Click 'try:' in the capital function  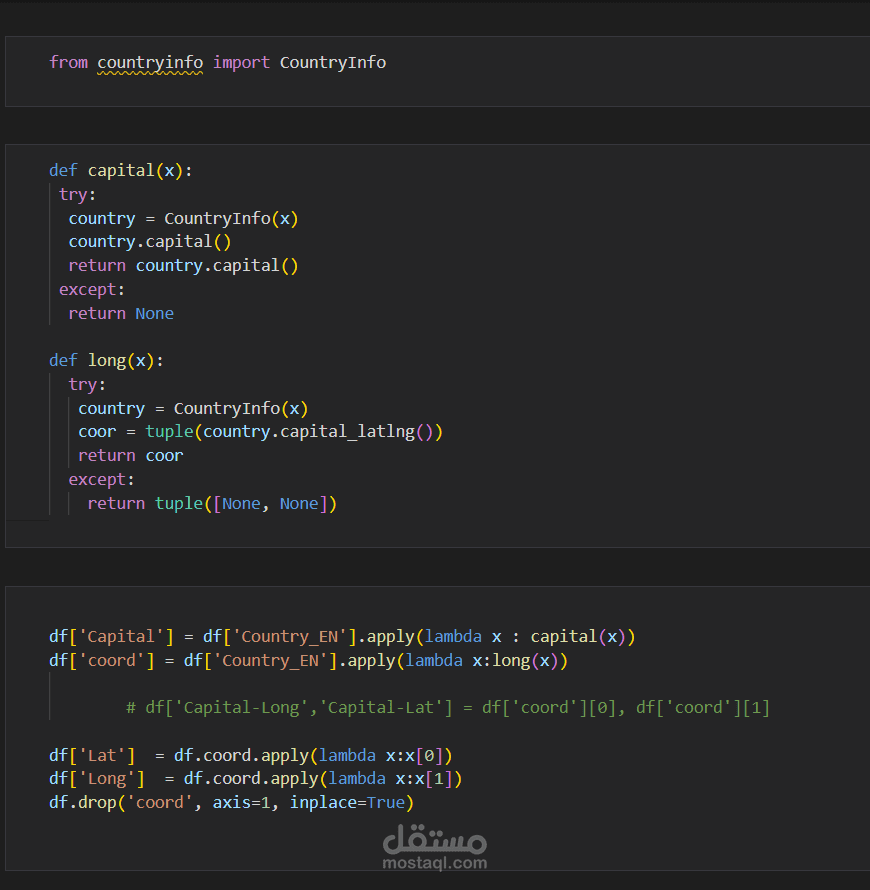point(78,195)
